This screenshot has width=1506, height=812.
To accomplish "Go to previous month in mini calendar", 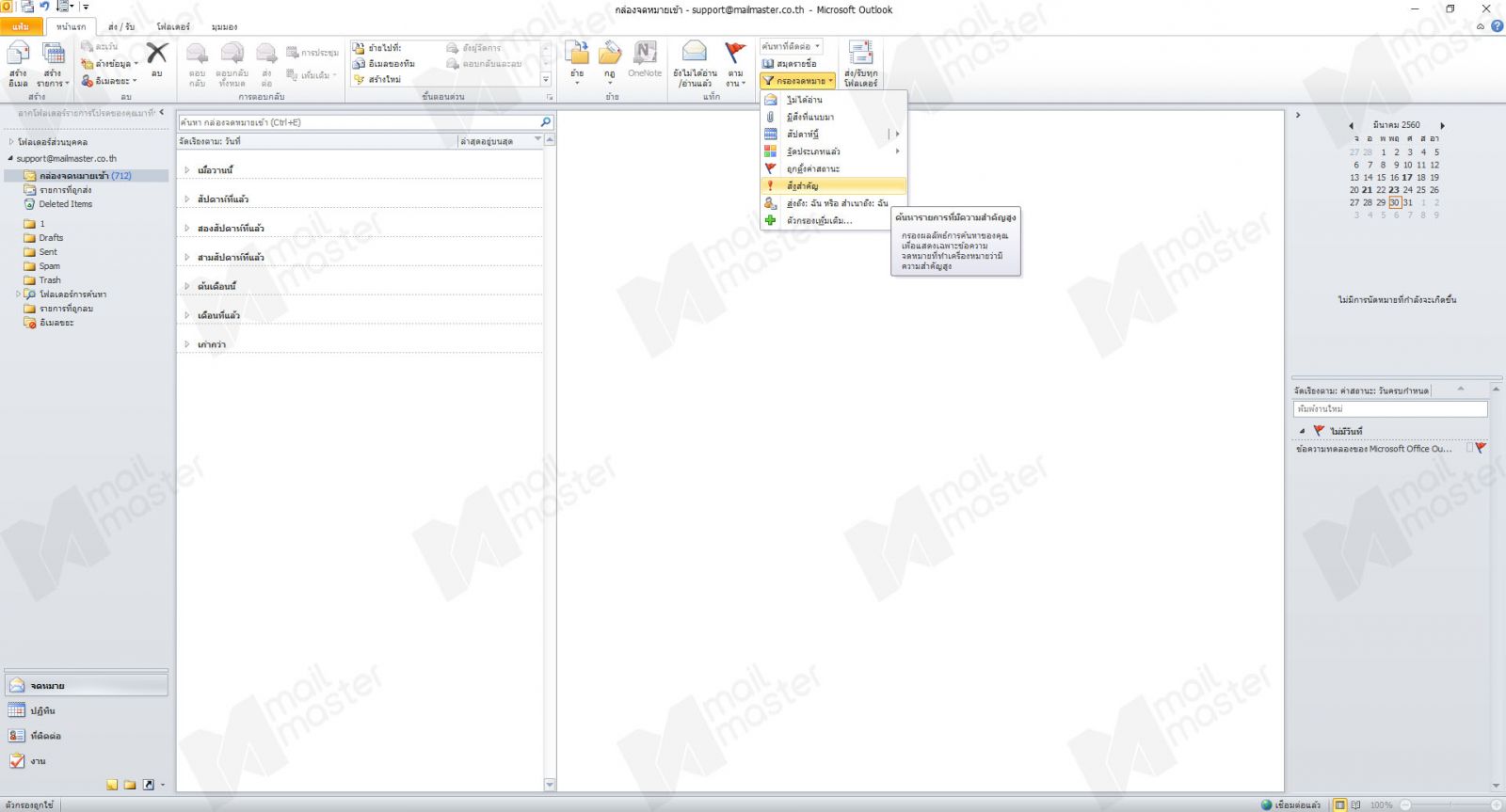I will [x=1351, y=125].
